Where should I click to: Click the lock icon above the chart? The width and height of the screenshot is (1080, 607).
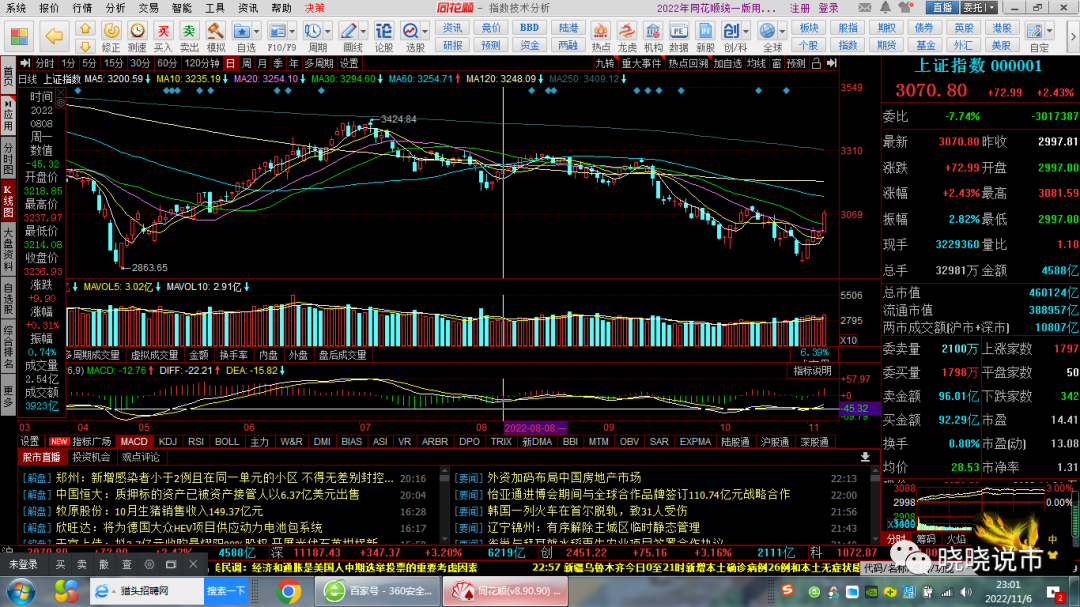(x=816, y=63)
